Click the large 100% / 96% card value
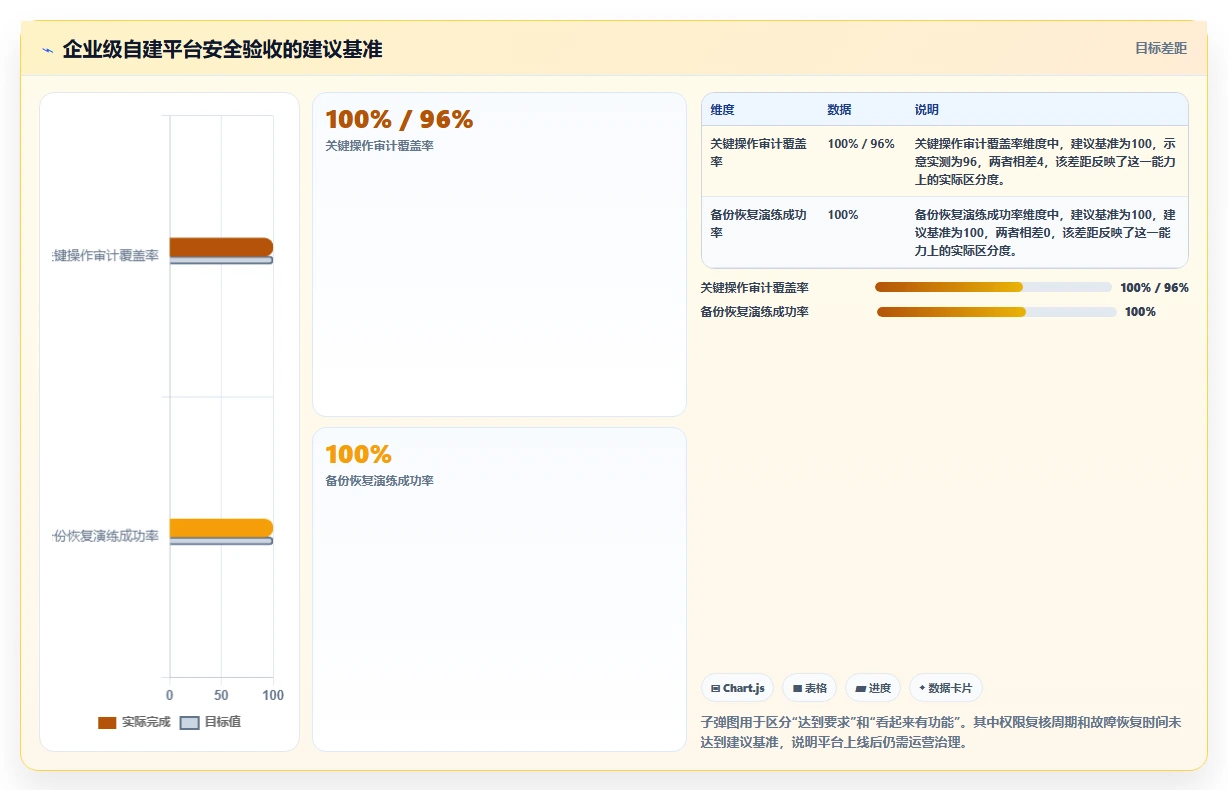Screen dimensions: 1228x790 coord(399,120)
